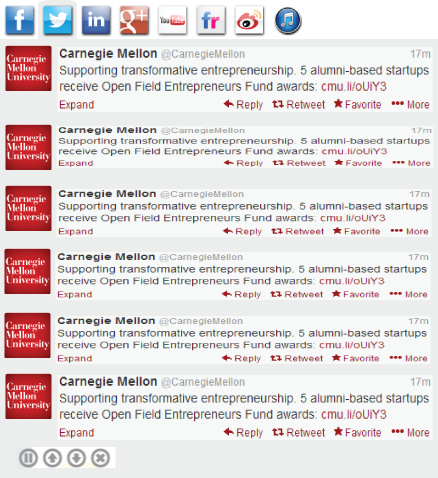The height and width of the screenshot is (478, 438).
Task: Retweet the last tweet
Action: click(298, 433)
